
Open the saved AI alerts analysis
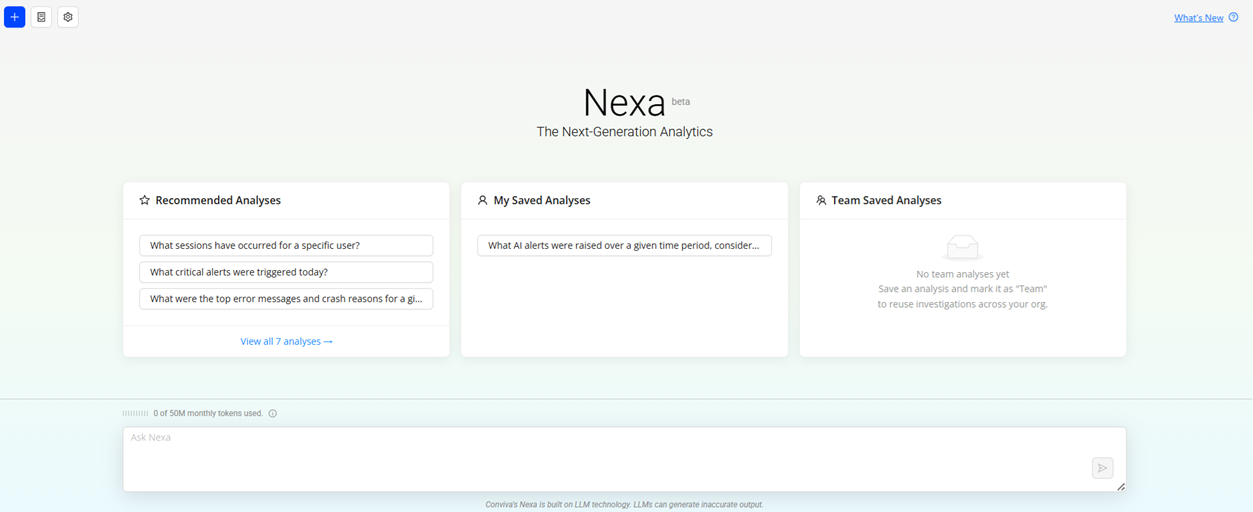[x=624, y=245]
